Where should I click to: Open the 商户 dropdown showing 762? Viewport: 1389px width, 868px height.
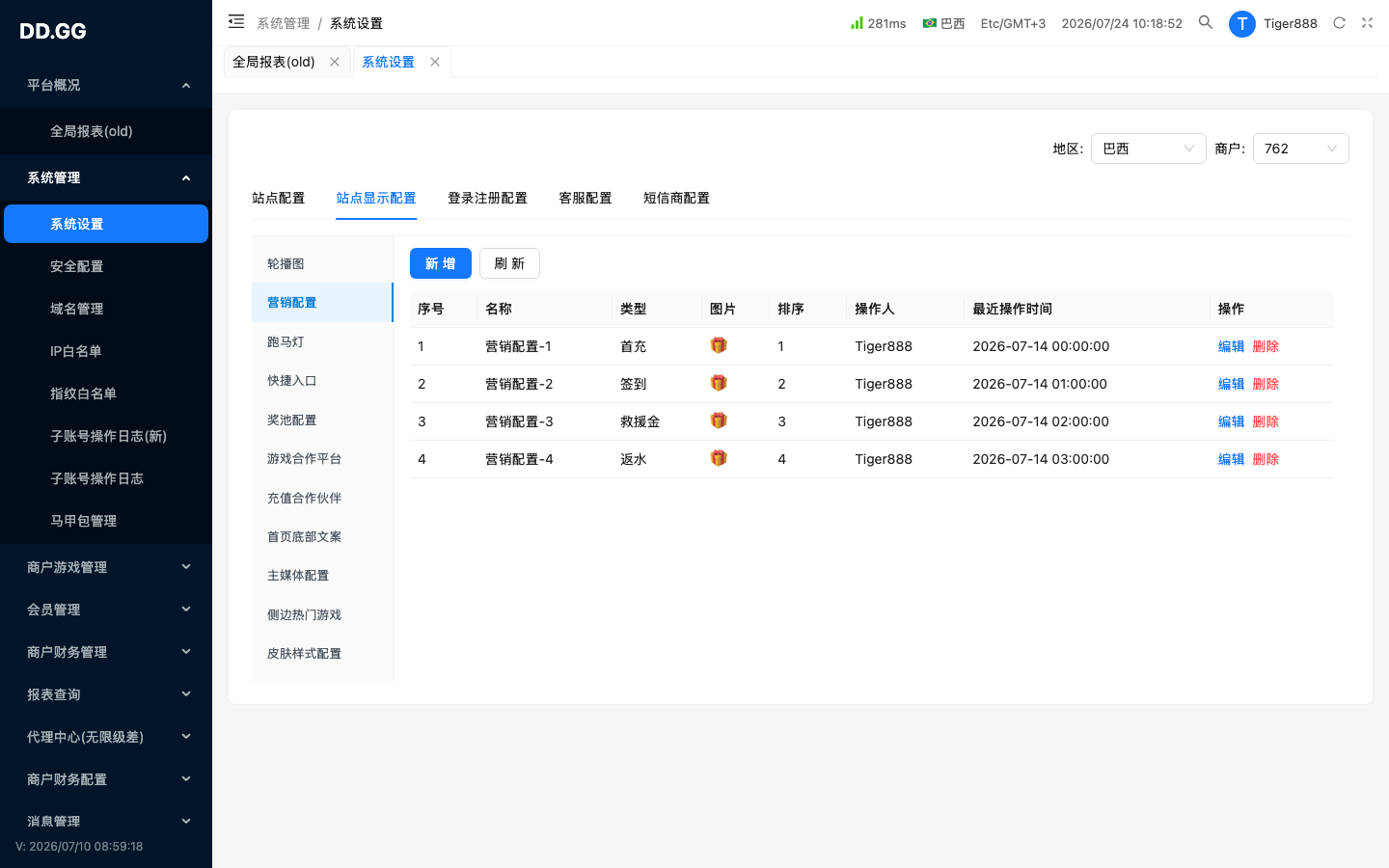click(x=1300, y=149)
